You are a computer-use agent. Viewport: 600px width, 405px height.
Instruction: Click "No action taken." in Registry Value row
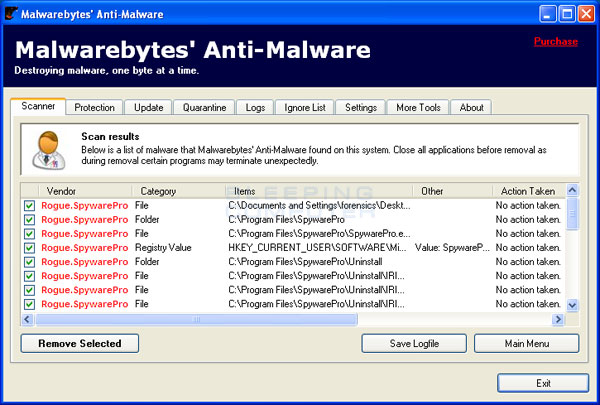[528, 248]
